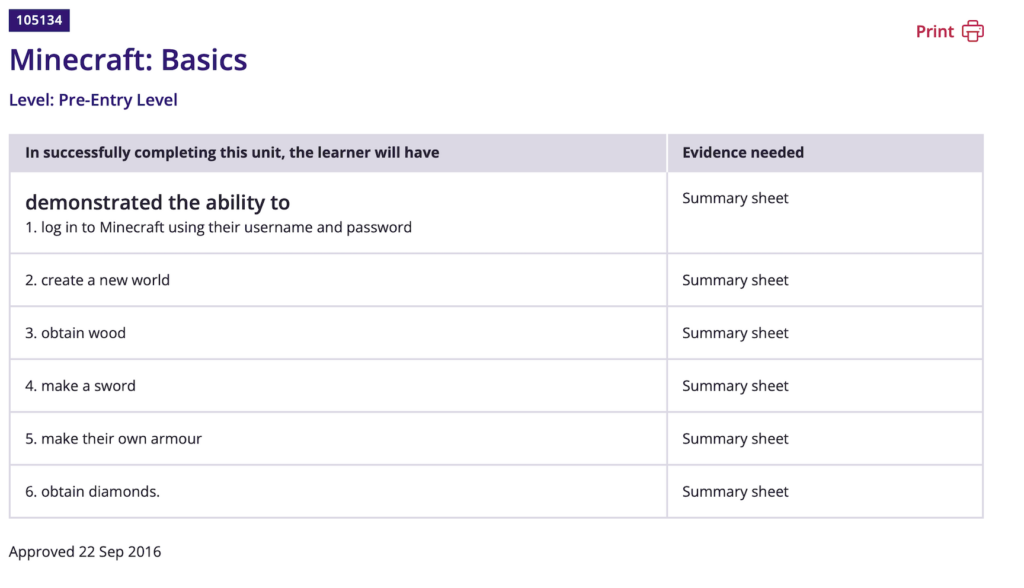Click the Approved 22 Sep 2016 text

point(85,552)
